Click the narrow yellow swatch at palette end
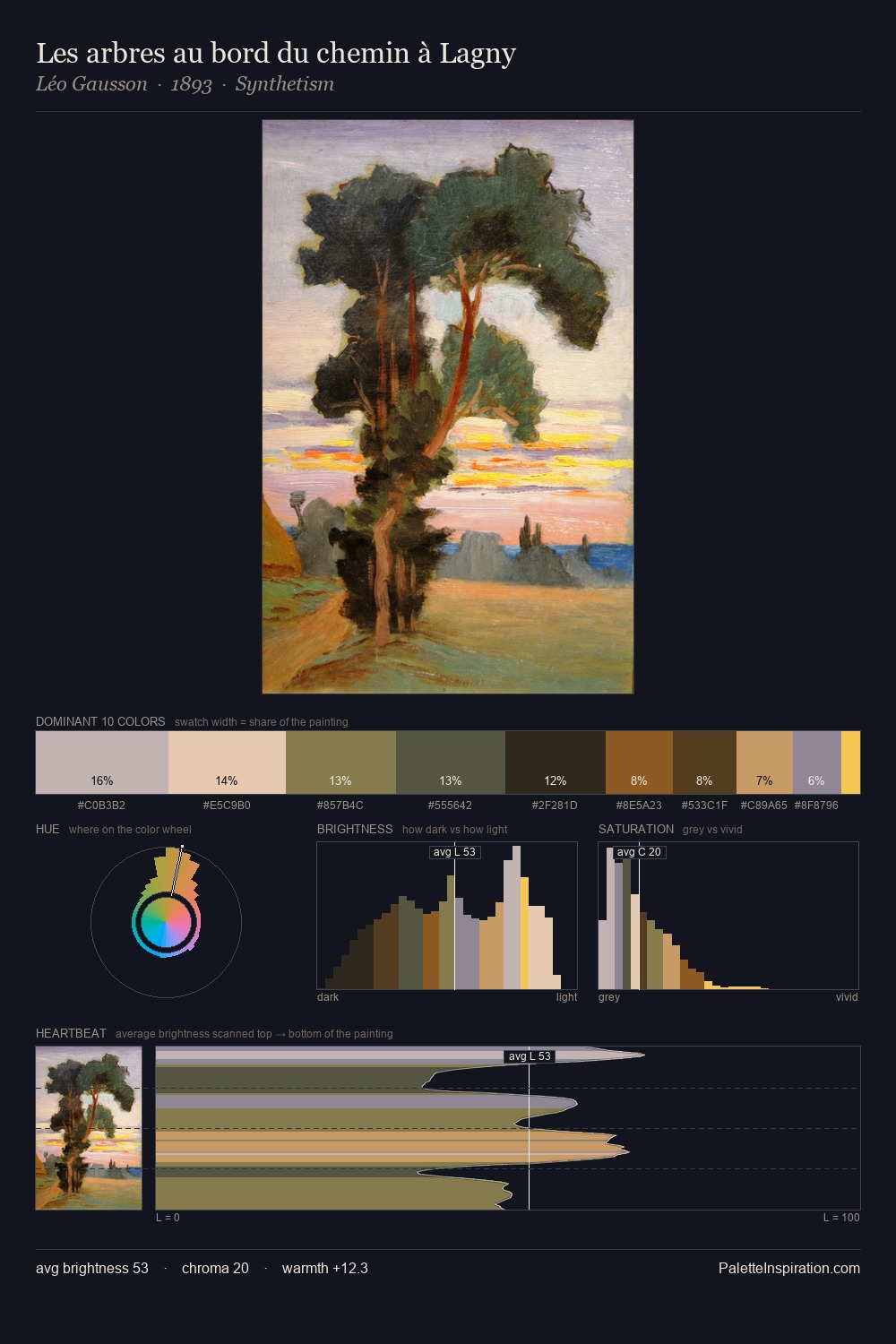896x1344 pixels. point(850,762)
